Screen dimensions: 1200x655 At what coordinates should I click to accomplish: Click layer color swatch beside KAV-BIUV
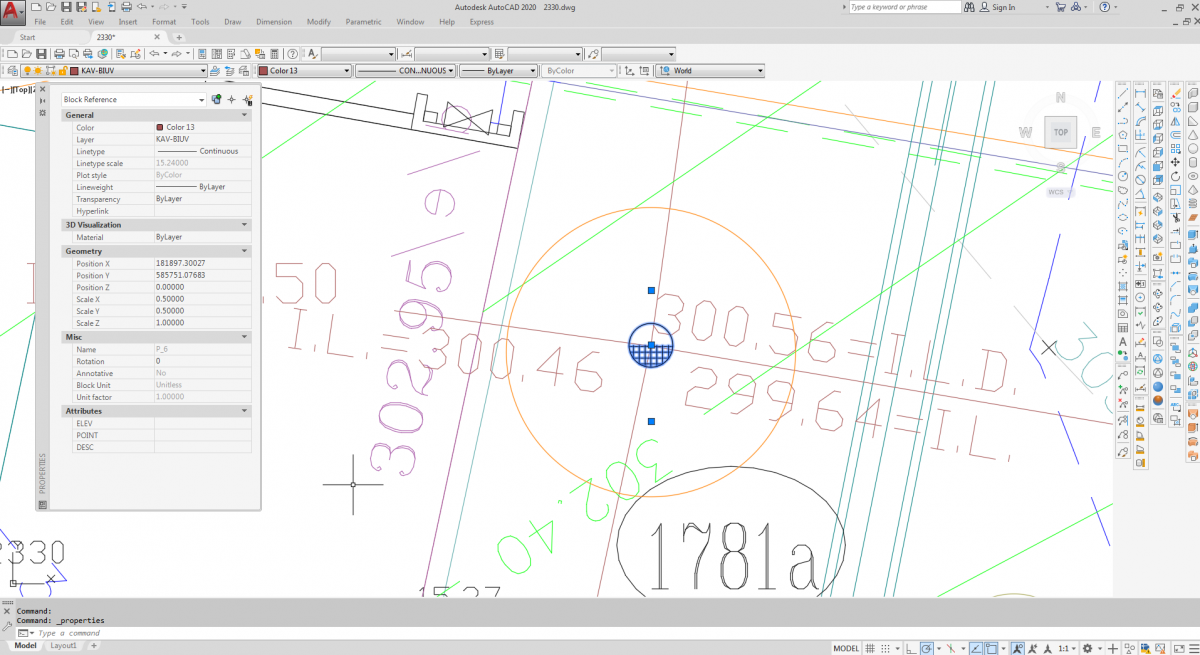(x=74, y=71)
